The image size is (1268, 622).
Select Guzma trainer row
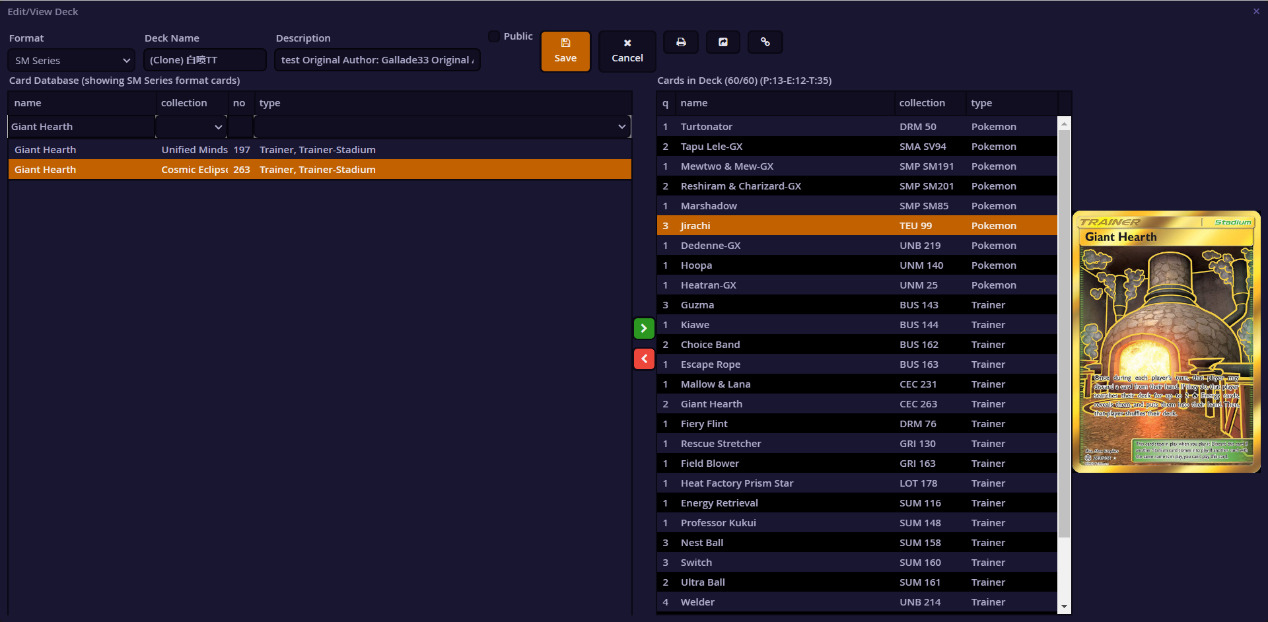tap(857, 305)
